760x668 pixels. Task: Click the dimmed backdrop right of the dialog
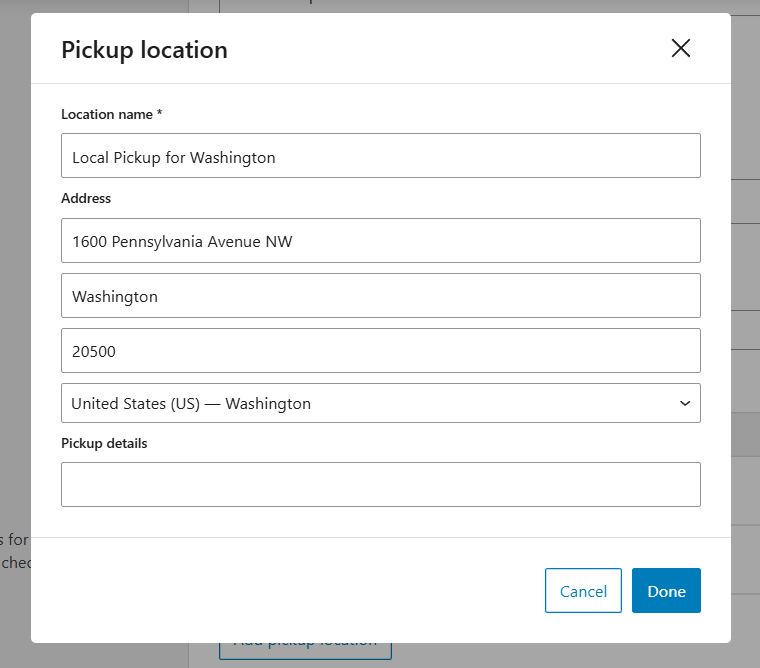click(x=746, y=300)
